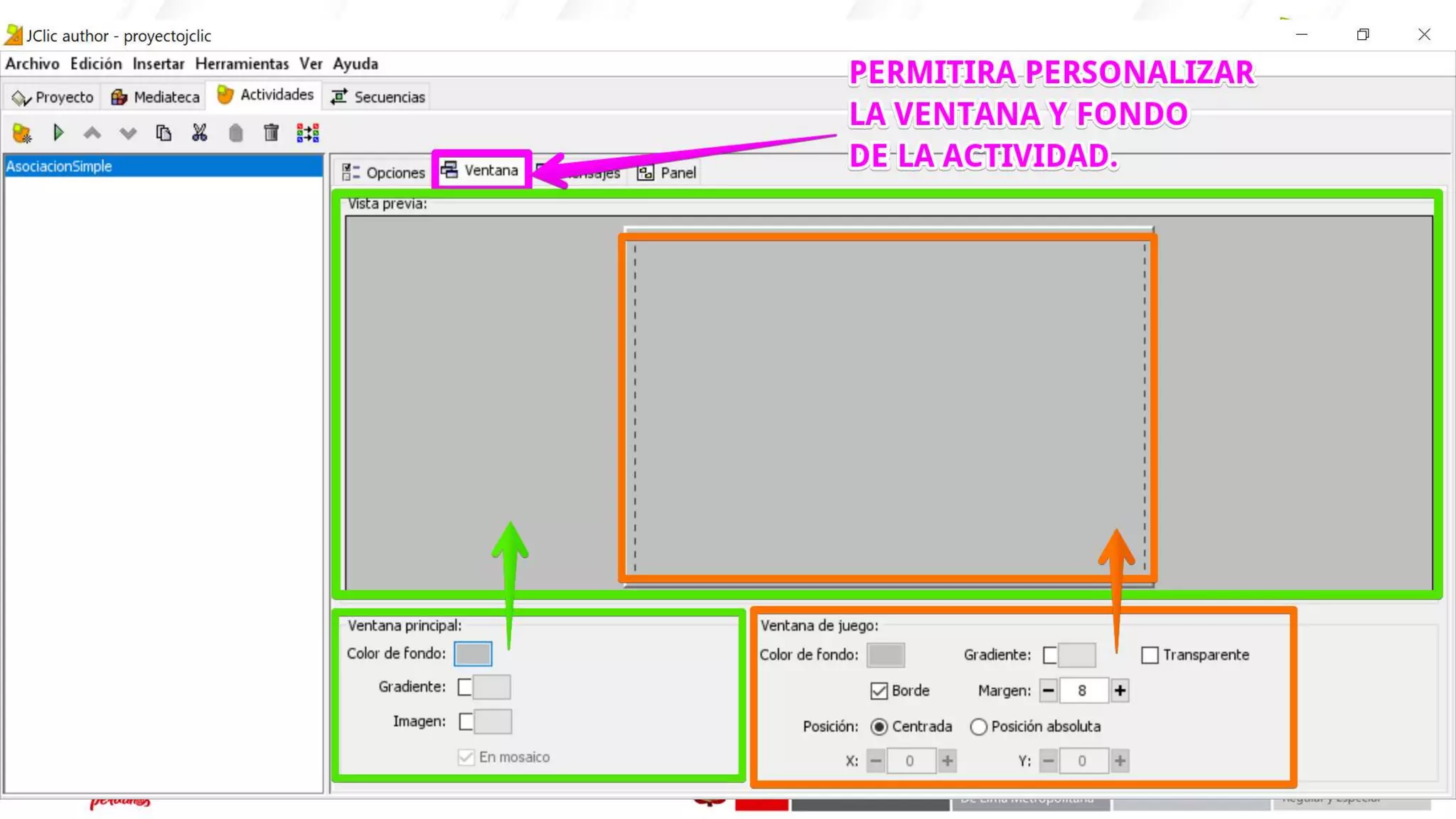The image size is (1456, 819).
Task: Move activity down with the arrow icon
Action: click(x=128, y=133)
